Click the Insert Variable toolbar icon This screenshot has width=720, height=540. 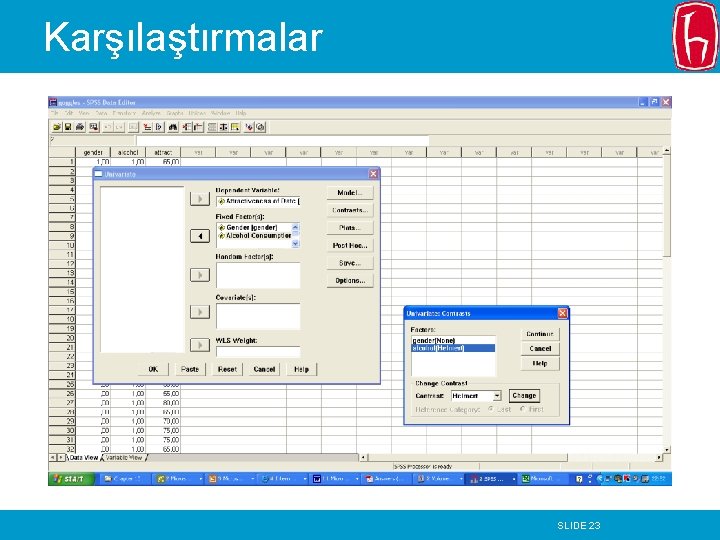point(198,127)
